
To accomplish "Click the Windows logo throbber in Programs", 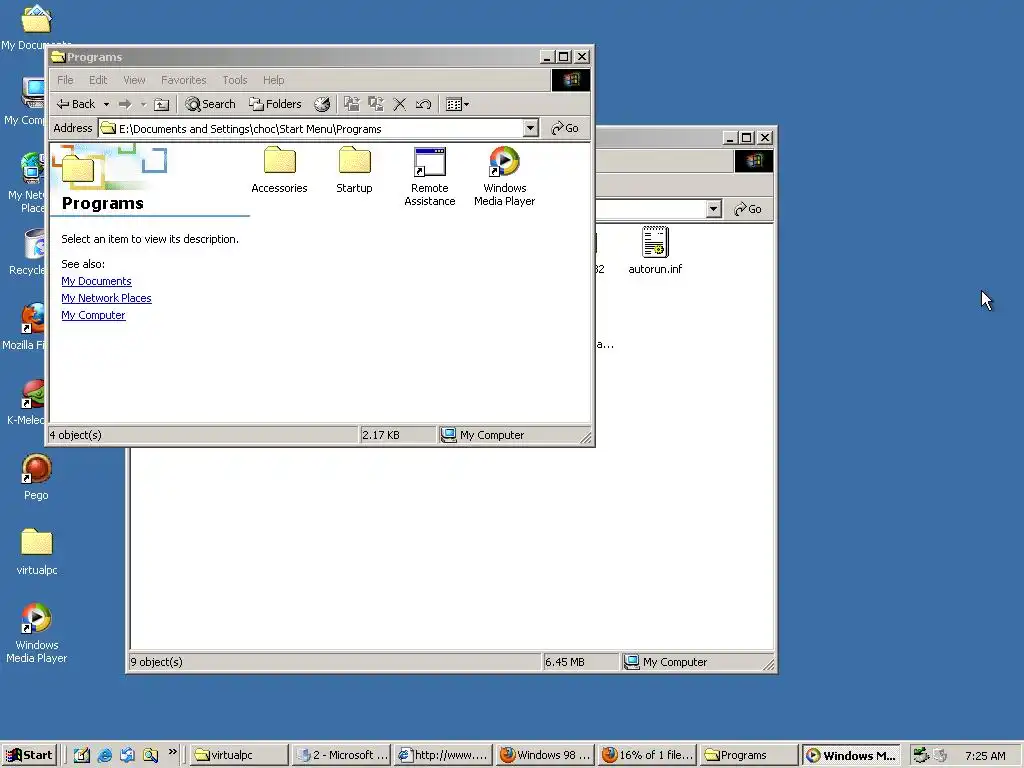I will pos(571,80).
